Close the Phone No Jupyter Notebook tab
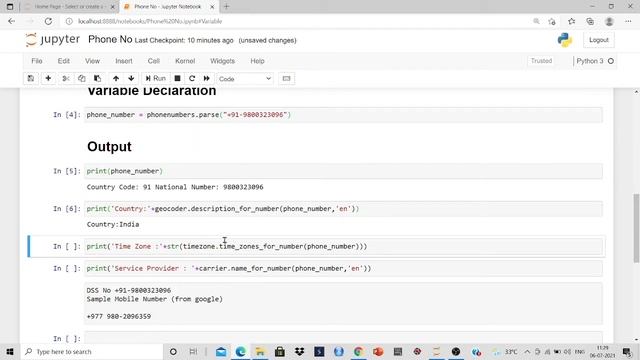 [212, 7]
